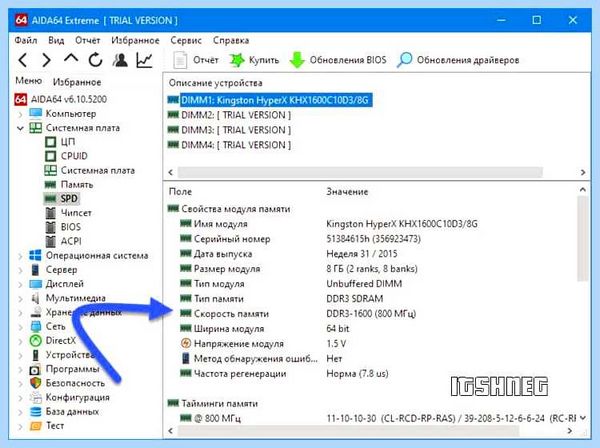Click the Сервер tree icon
Screen dimensions: 600x448
click(x=35, y=270)
